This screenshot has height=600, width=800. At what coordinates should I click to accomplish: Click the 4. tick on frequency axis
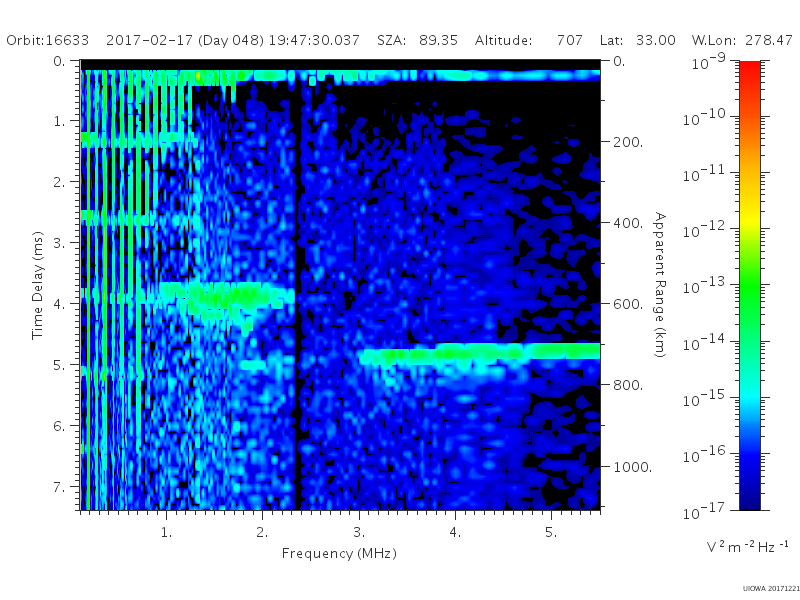[x=455, y=533]
